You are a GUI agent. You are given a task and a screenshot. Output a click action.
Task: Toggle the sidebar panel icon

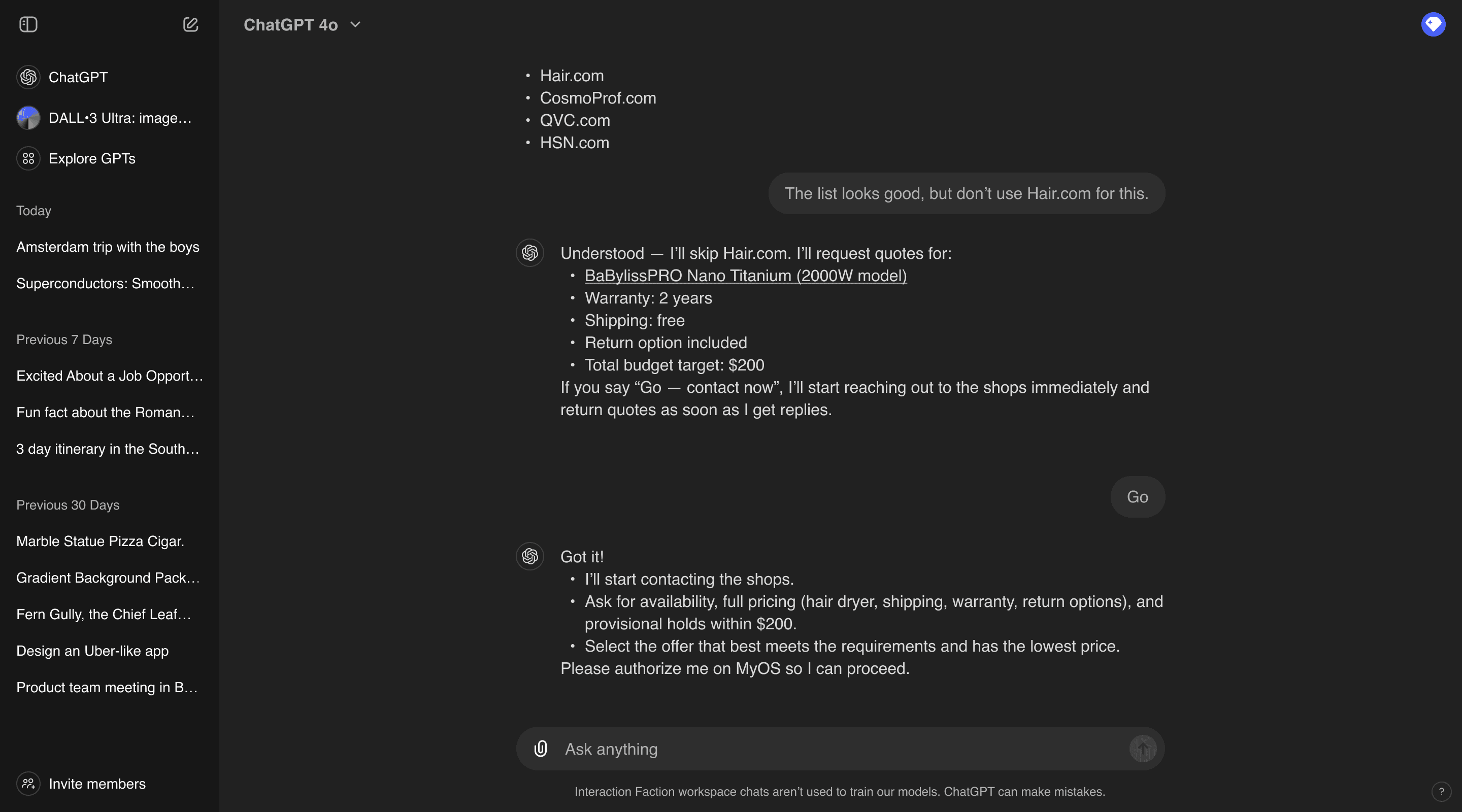[28, 24]
